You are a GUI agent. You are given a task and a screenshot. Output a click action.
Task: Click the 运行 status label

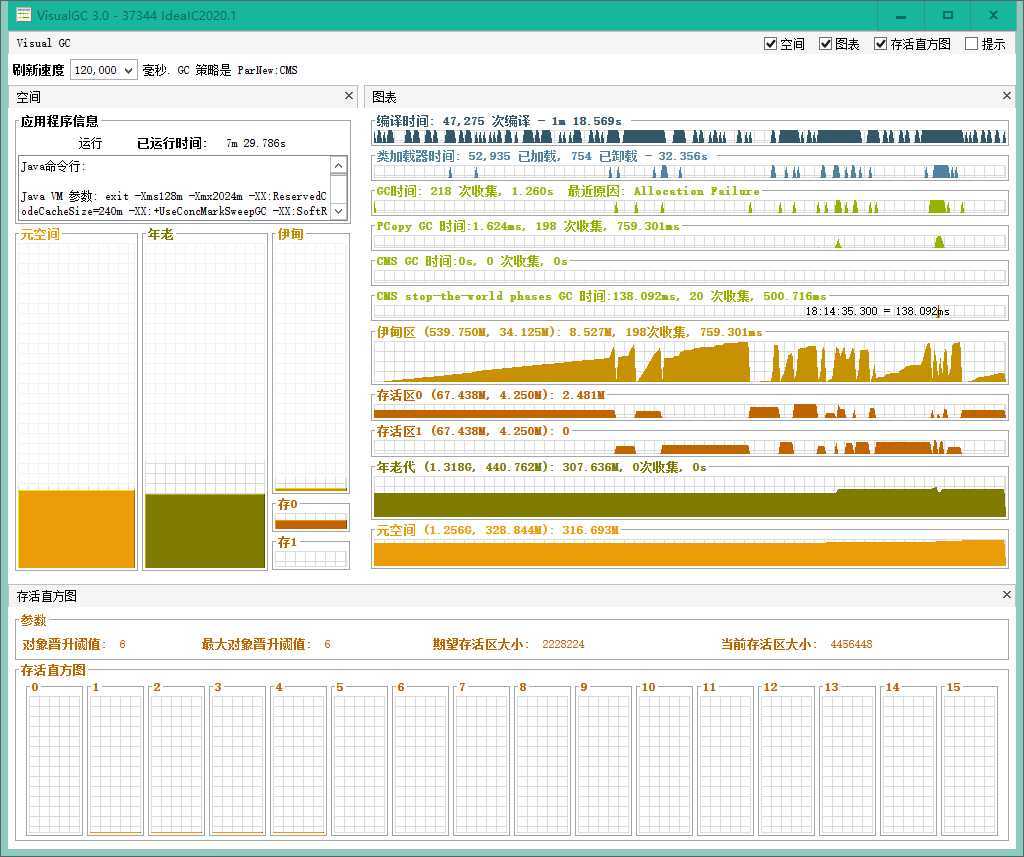90,143
